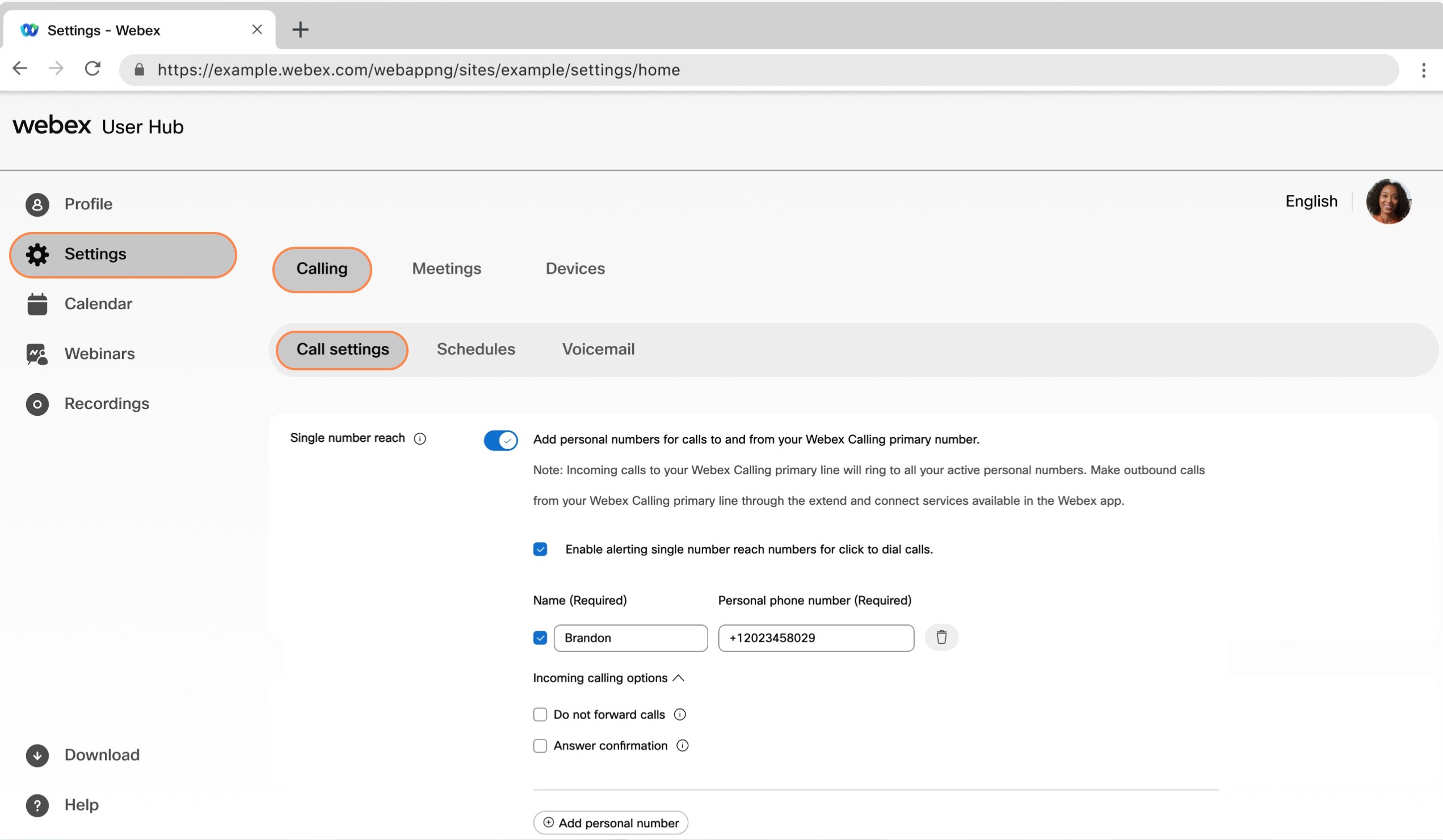Viewport: 1443px width, 840px height.
Task: Go back with browser back arrow
Action: [20, 69]
